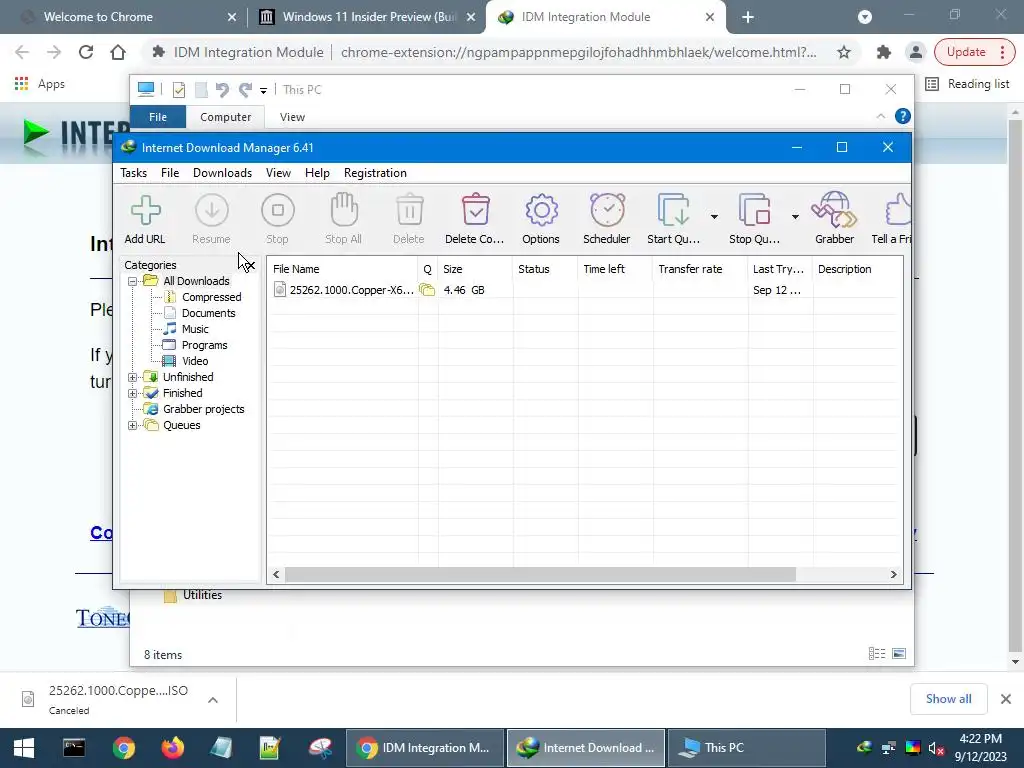Click Chrome home button
Screen dimensions: 1024x768
click(118, 52)
